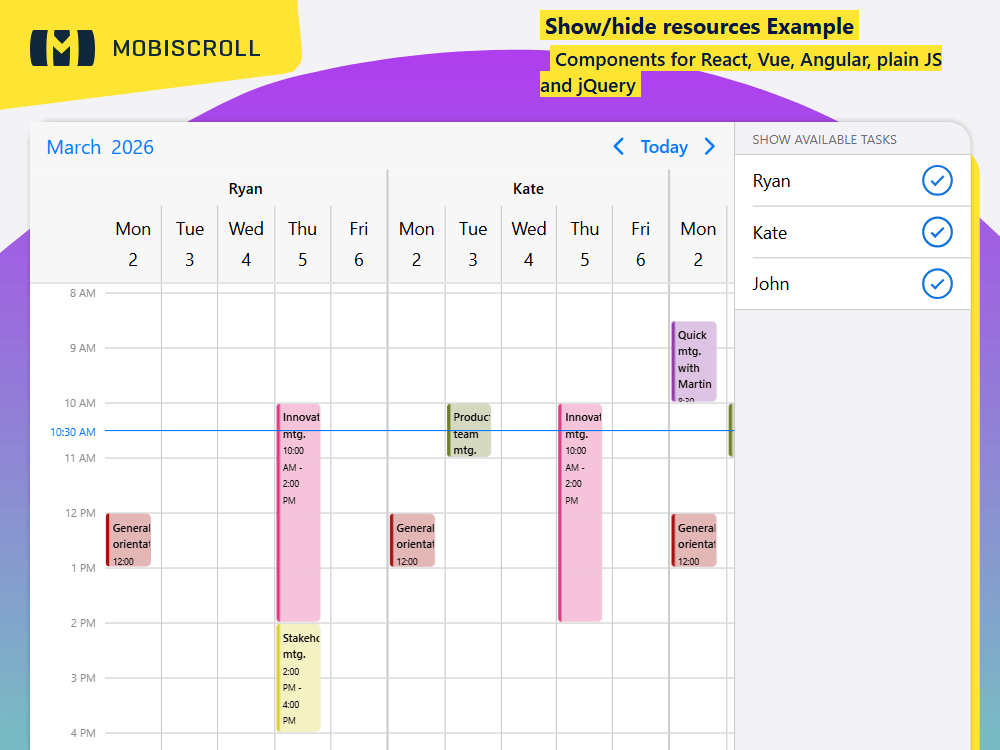
Task: Click the Quick mtg. with Martin event
Action: 693,360
